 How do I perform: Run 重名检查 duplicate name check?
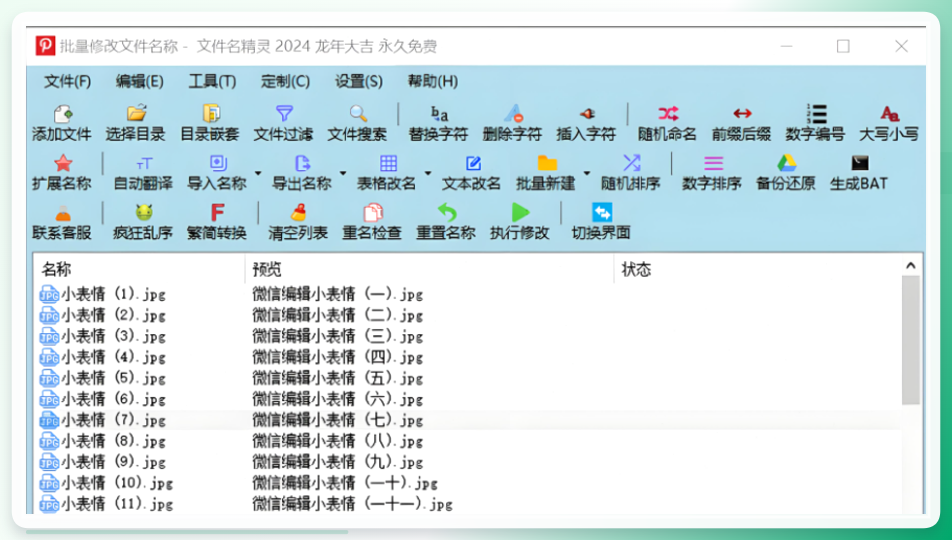tap(372, 222)
